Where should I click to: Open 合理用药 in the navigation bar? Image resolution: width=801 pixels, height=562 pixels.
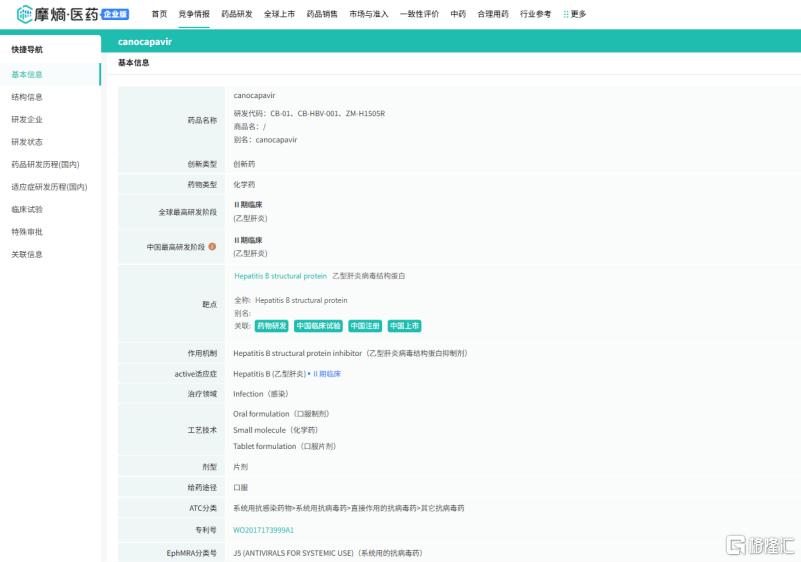pos(492,14)
